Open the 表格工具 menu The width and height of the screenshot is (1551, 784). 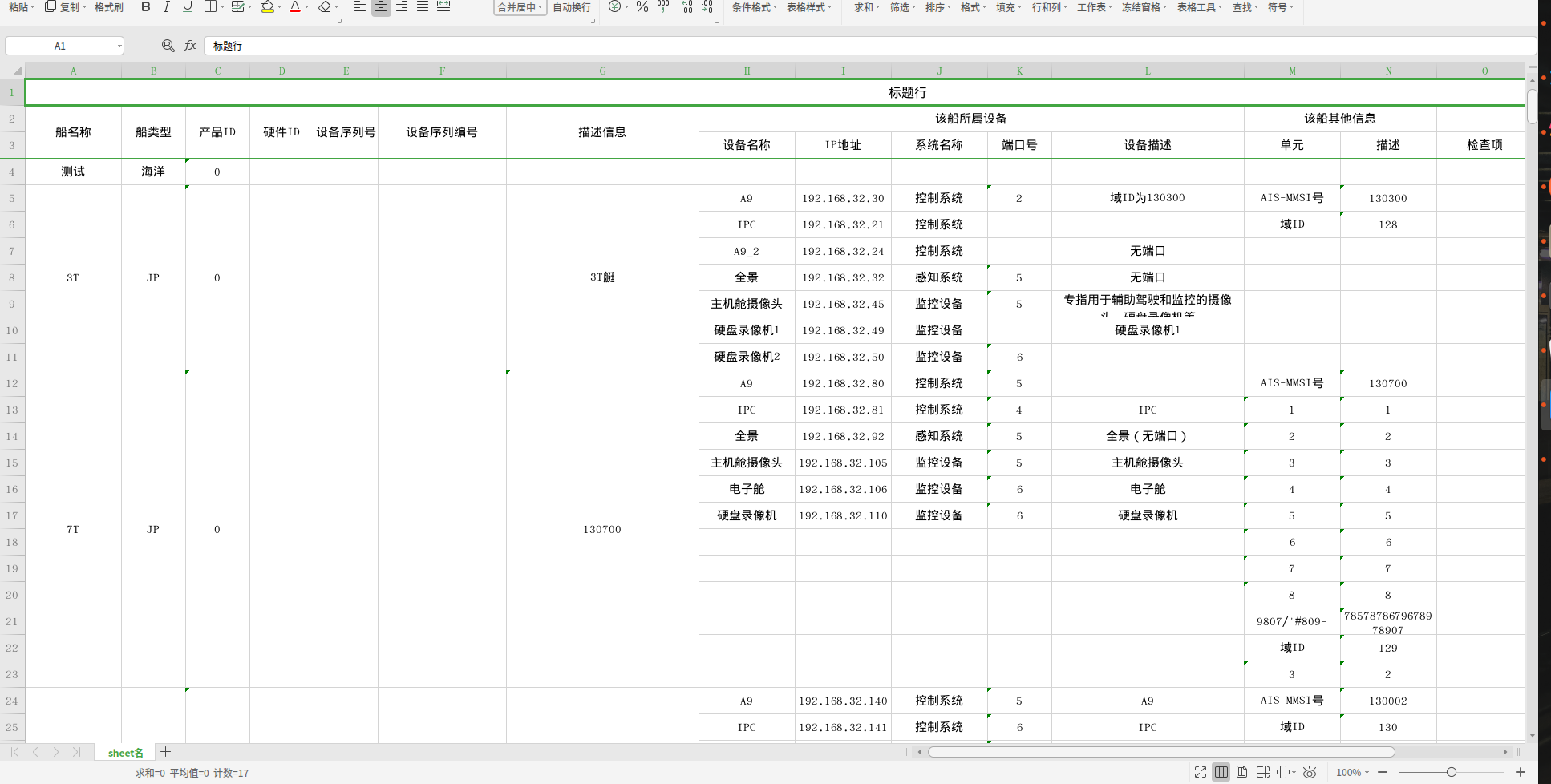(1200, 7)
